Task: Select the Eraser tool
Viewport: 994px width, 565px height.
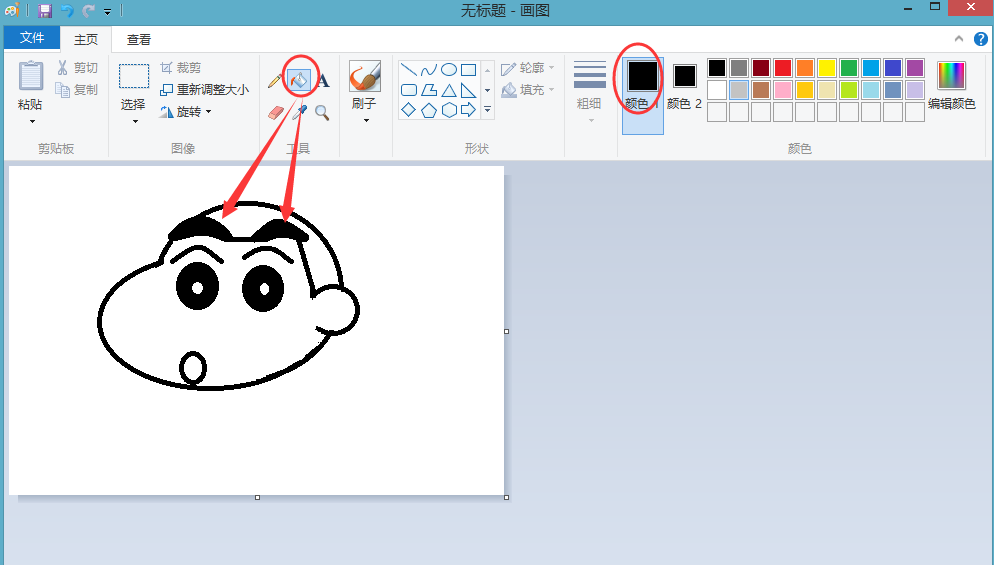Action: [x=276, y=113]
